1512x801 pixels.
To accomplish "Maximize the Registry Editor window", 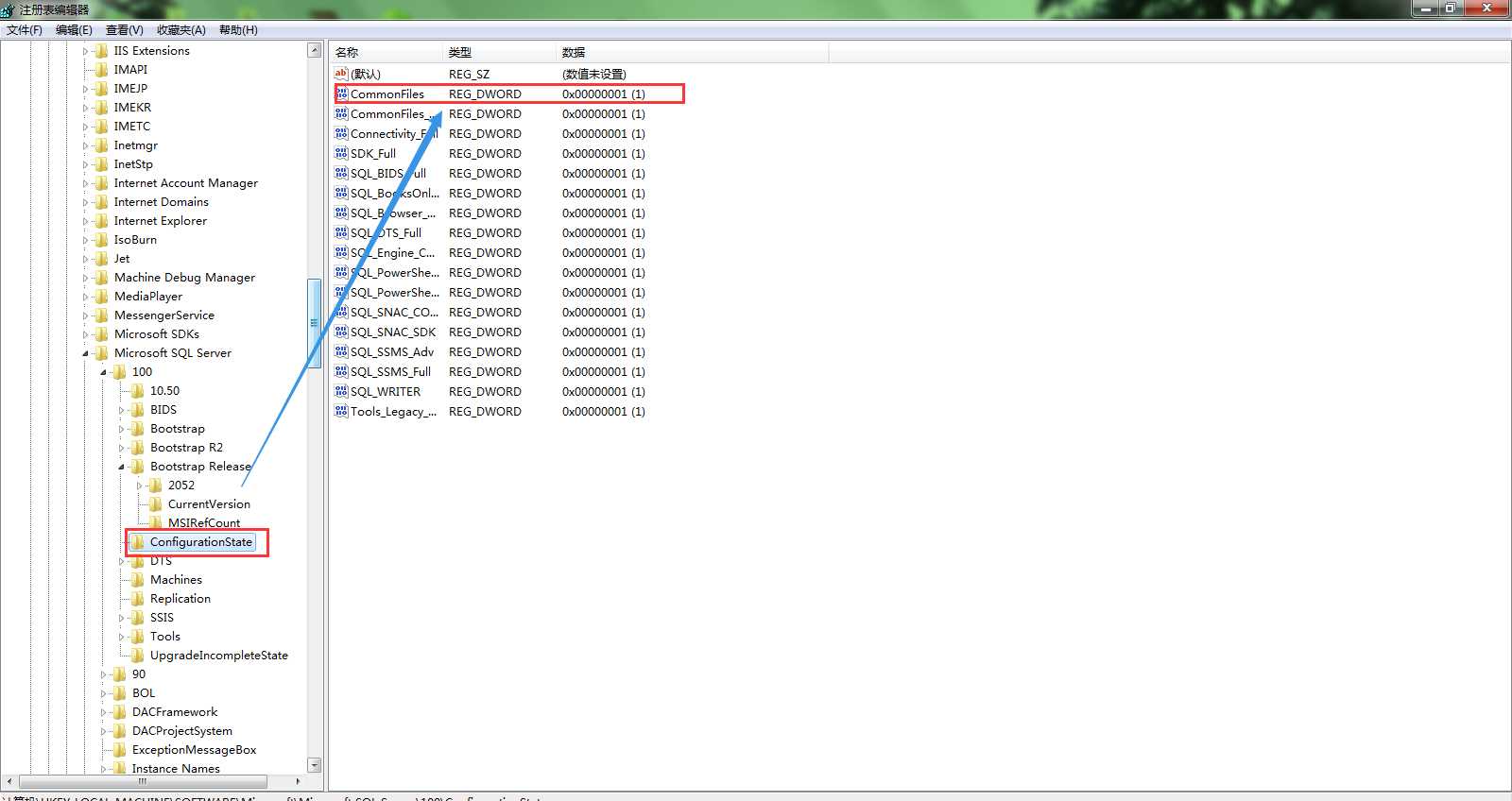I will [1451, 9].
